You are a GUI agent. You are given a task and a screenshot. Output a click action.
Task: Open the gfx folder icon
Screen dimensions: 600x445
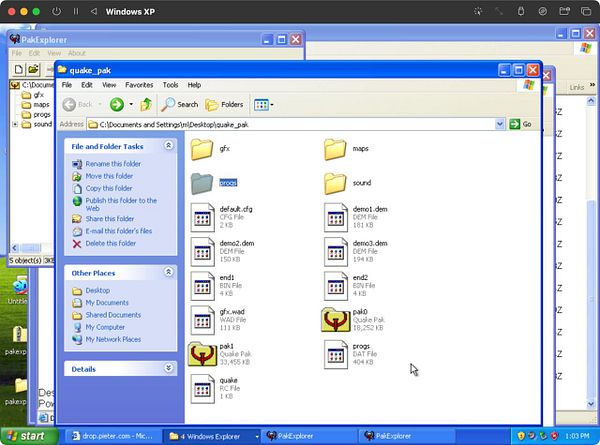pos(202,149)
